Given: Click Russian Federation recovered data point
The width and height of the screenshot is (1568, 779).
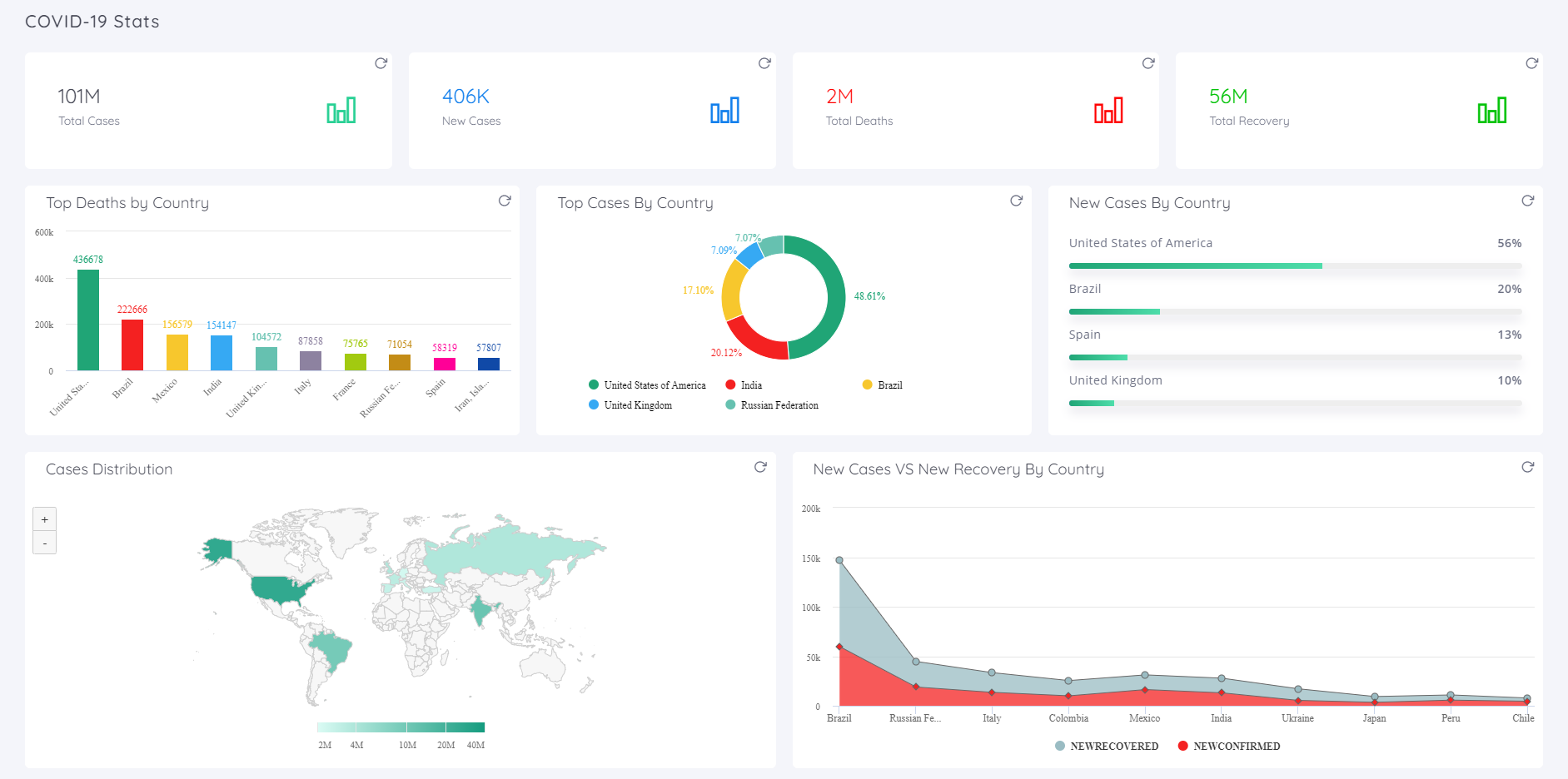Looking at the screenshot, I should pos(916,662).
